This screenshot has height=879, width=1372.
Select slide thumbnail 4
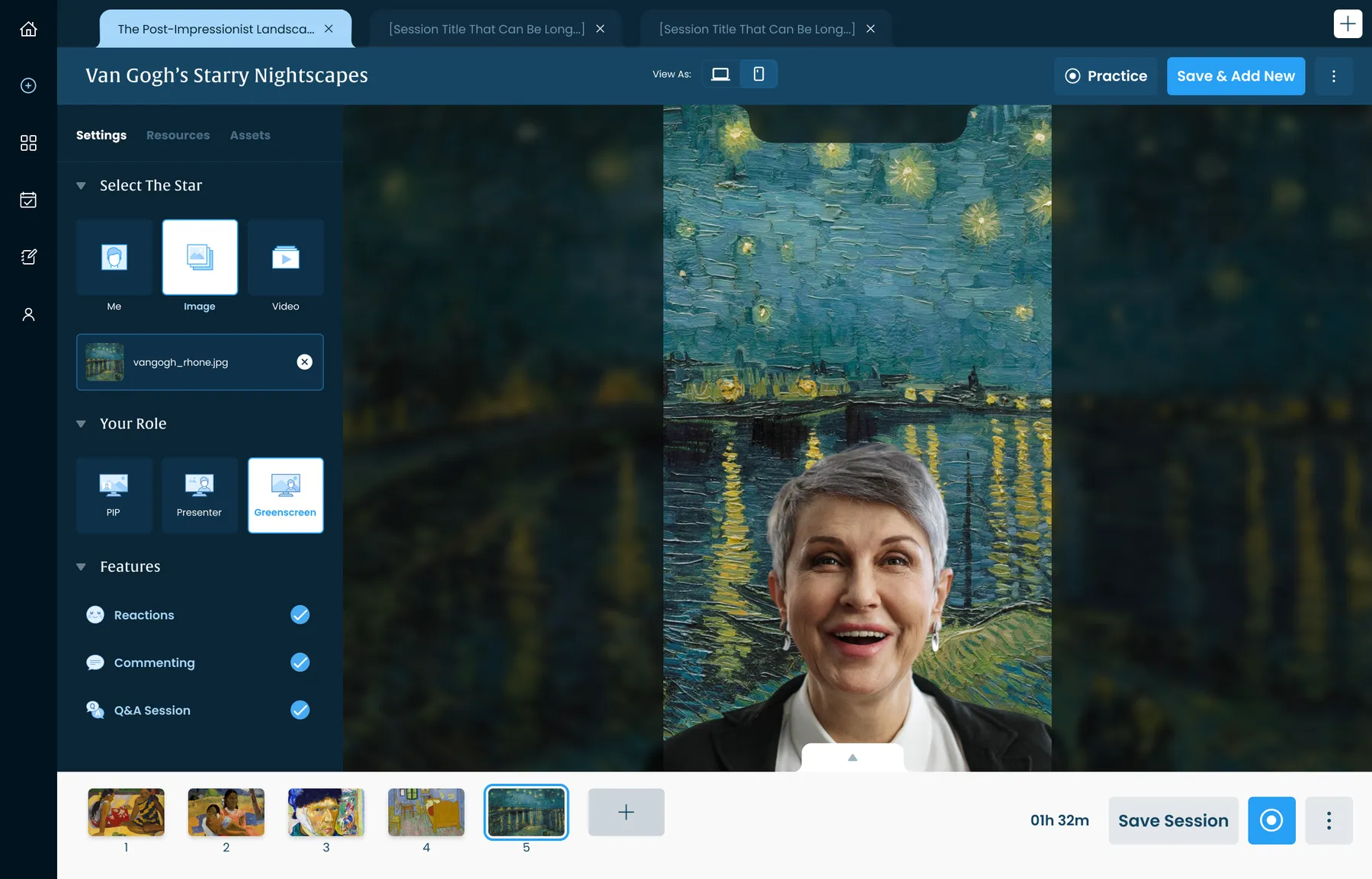[426, 812]
